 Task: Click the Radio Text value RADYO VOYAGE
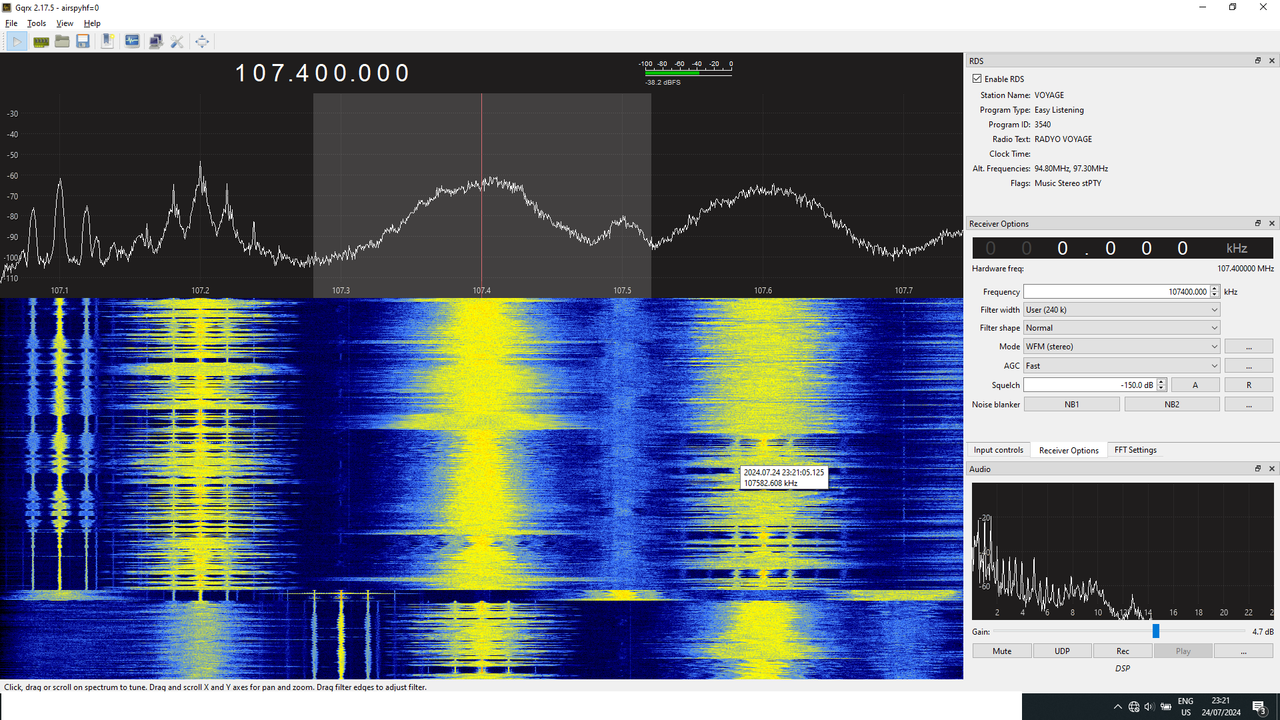[x=1063, y=139]
